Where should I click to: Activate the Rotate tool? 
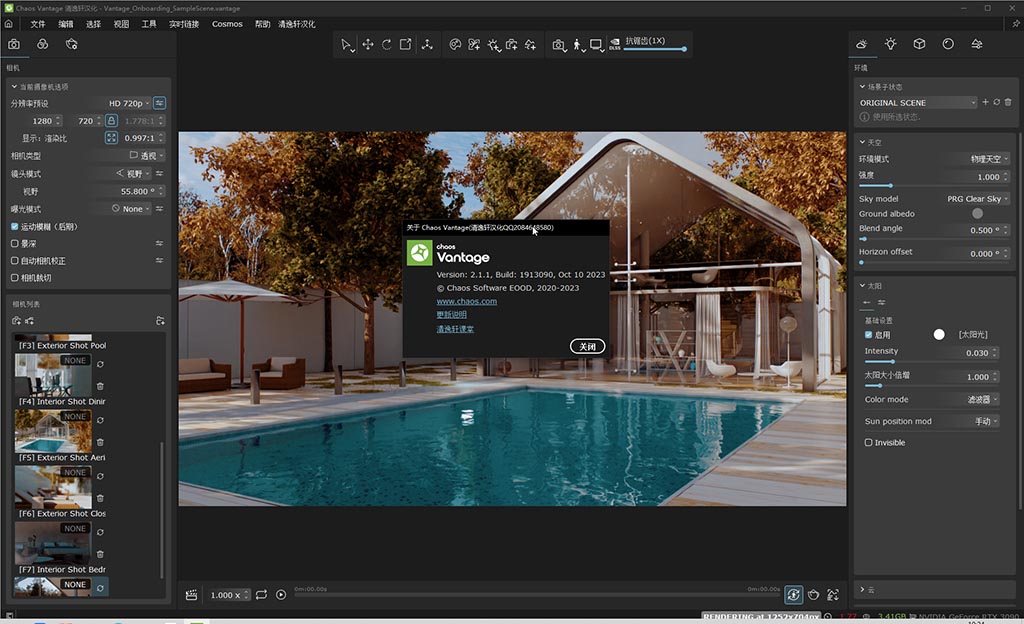click(x=387, y=44)
